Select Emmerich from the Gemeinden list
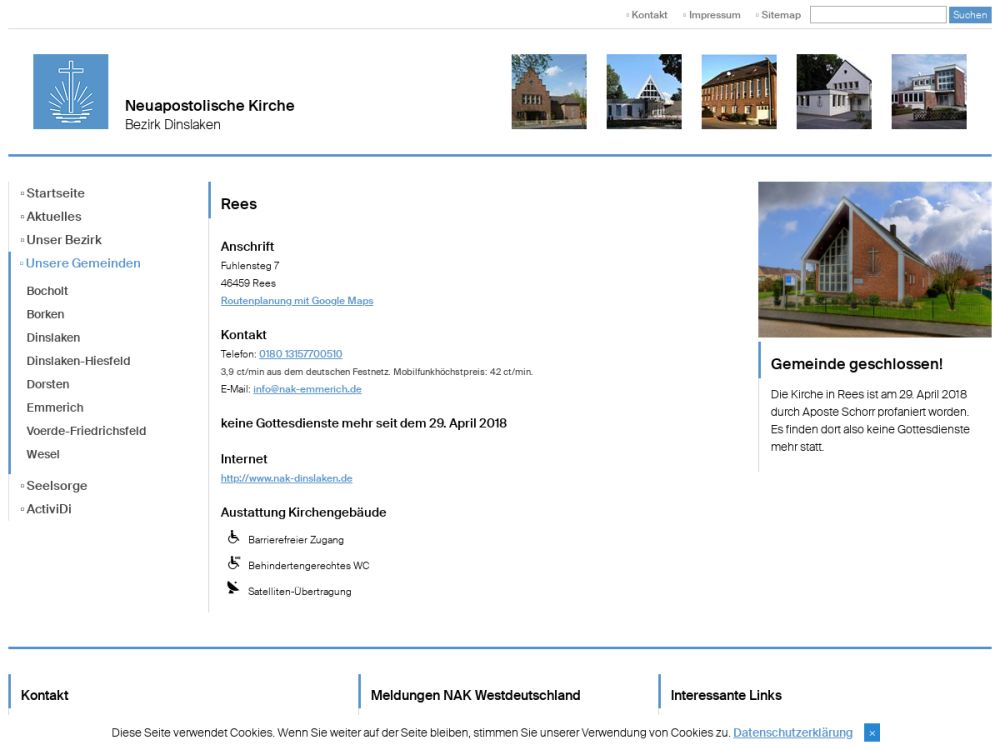 click(x=55, y=408)
